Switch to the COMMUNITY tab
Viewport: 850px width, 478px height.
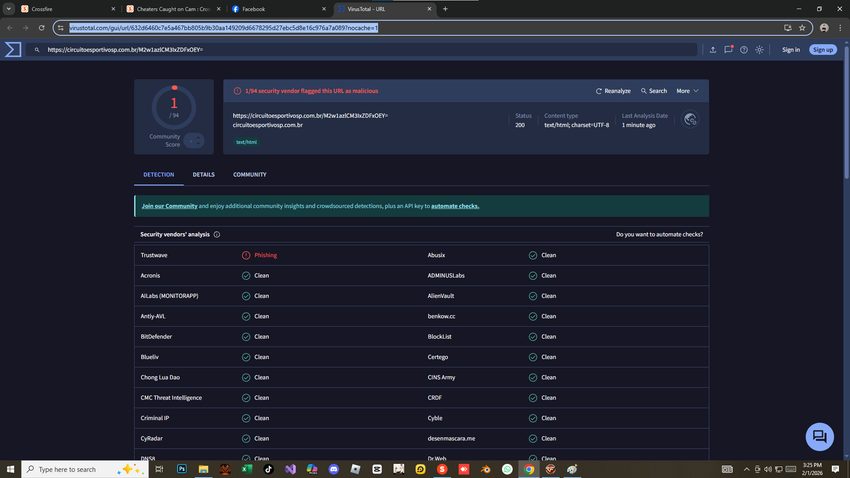(249, 174)
